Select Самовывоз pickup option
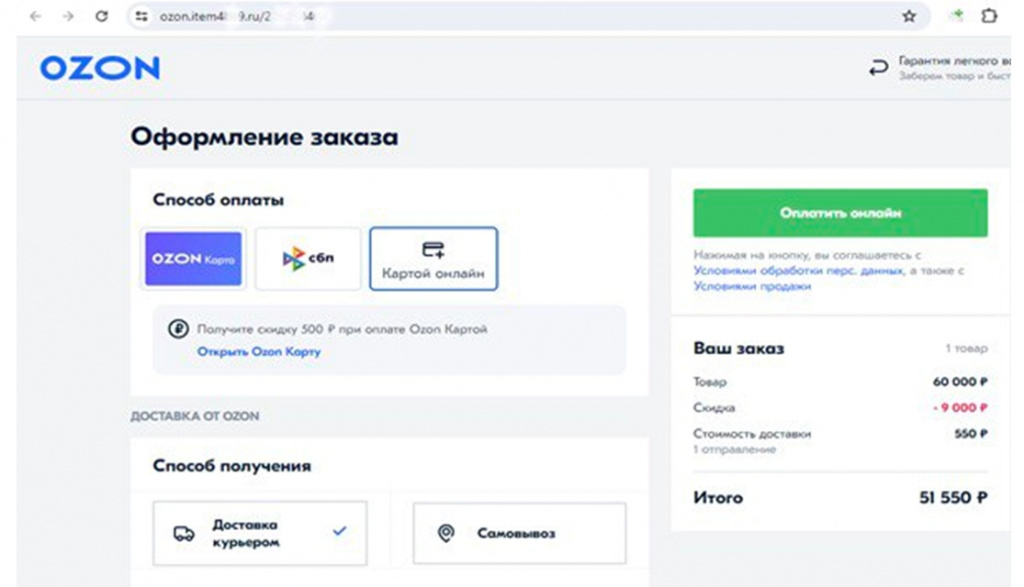 coord(519,533)
